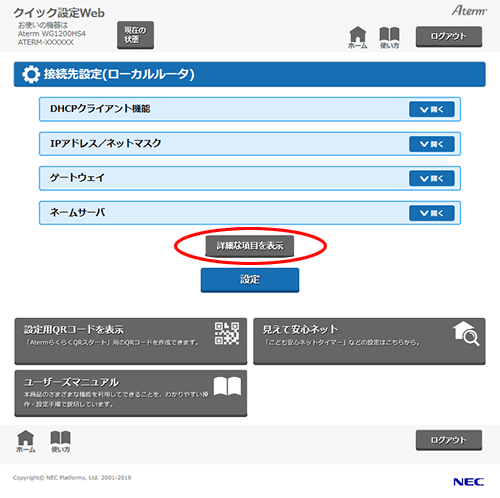Click the ネームサーバ heading text
The height and width of the screenshot is (498, 500).
[x=77, y=212]
